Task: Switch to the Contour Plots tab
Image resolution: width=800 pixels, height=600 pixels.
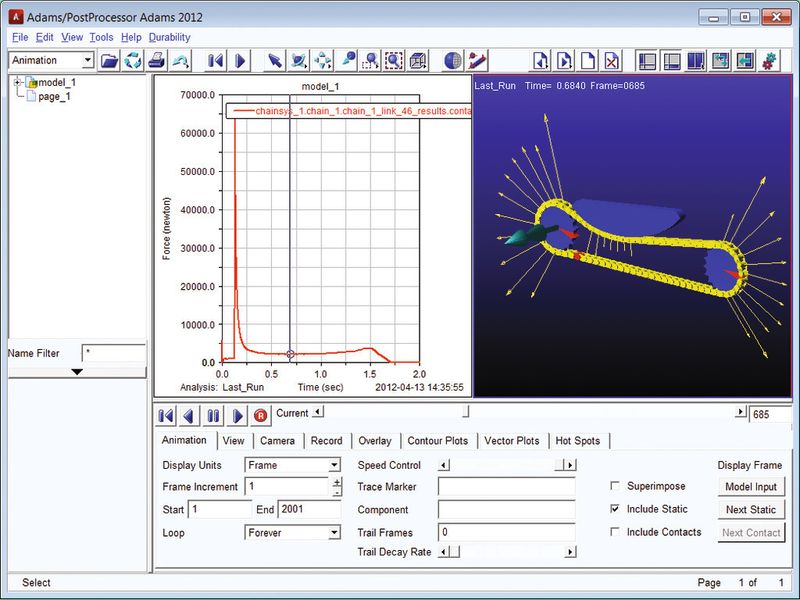Action: coord(437,440)
